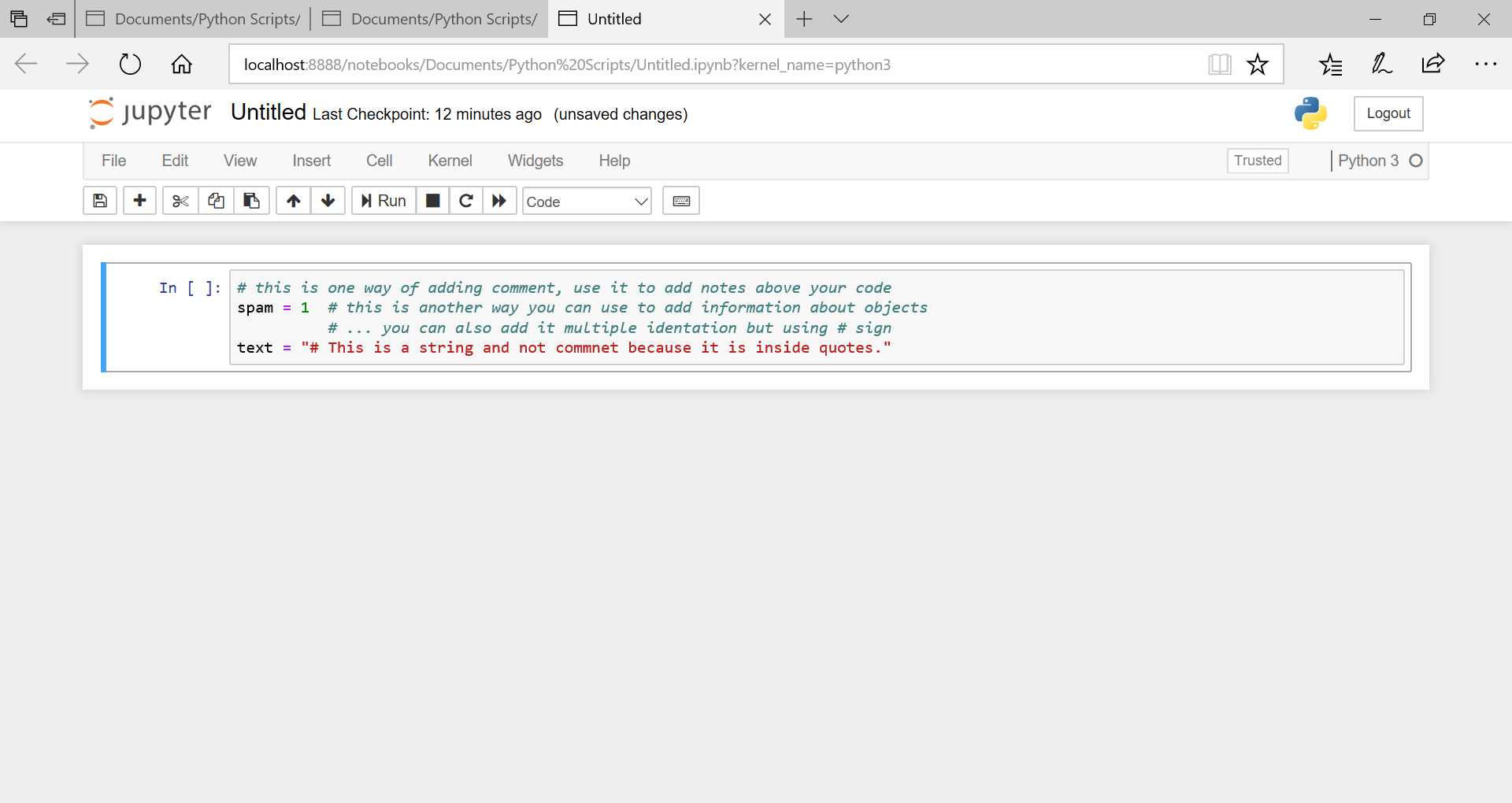Paste a cell with the paste icon
The image size is (1512, 803).
(x=251, y=201)
